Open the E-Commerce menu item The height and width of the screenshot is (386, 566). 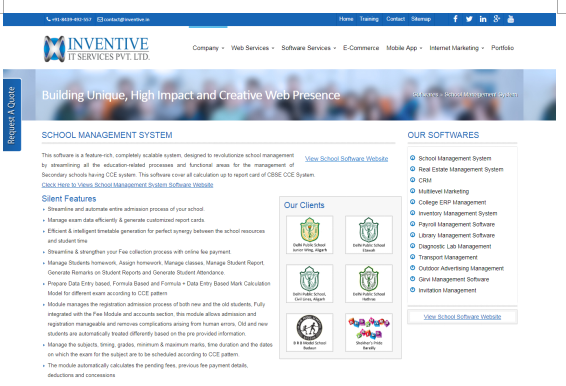coord(361,48)
